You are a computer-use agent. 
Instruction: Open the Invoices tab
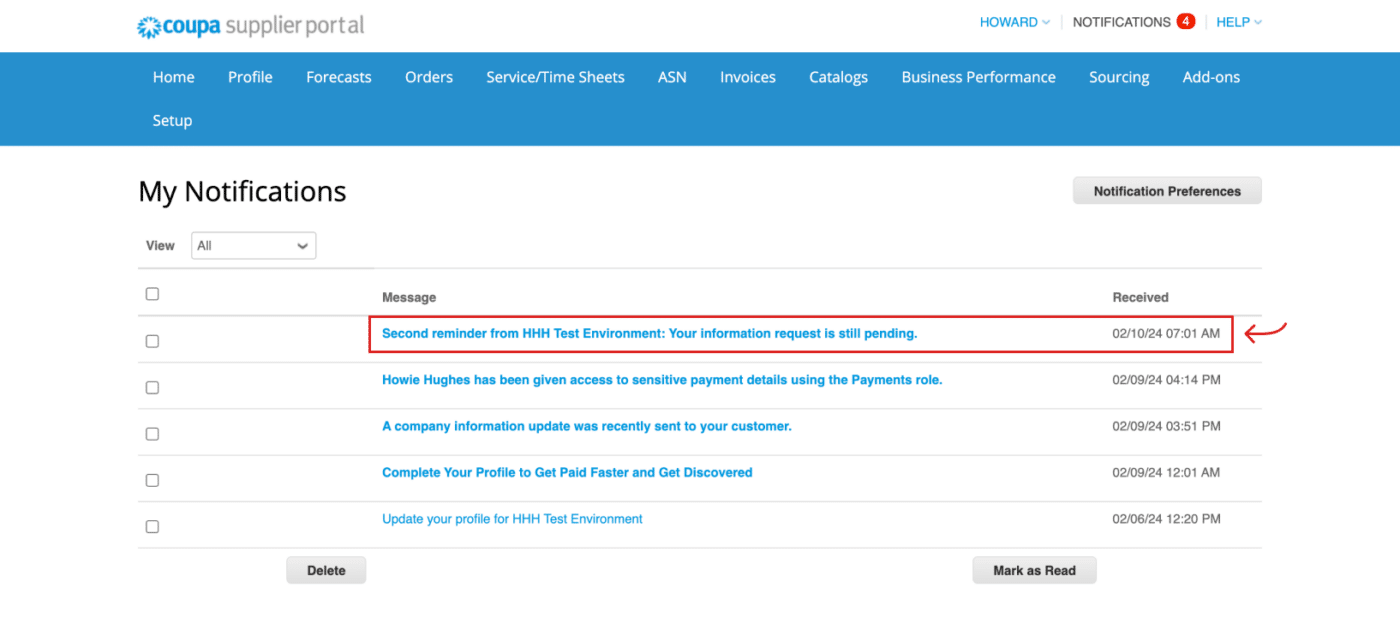pos(747,76)
